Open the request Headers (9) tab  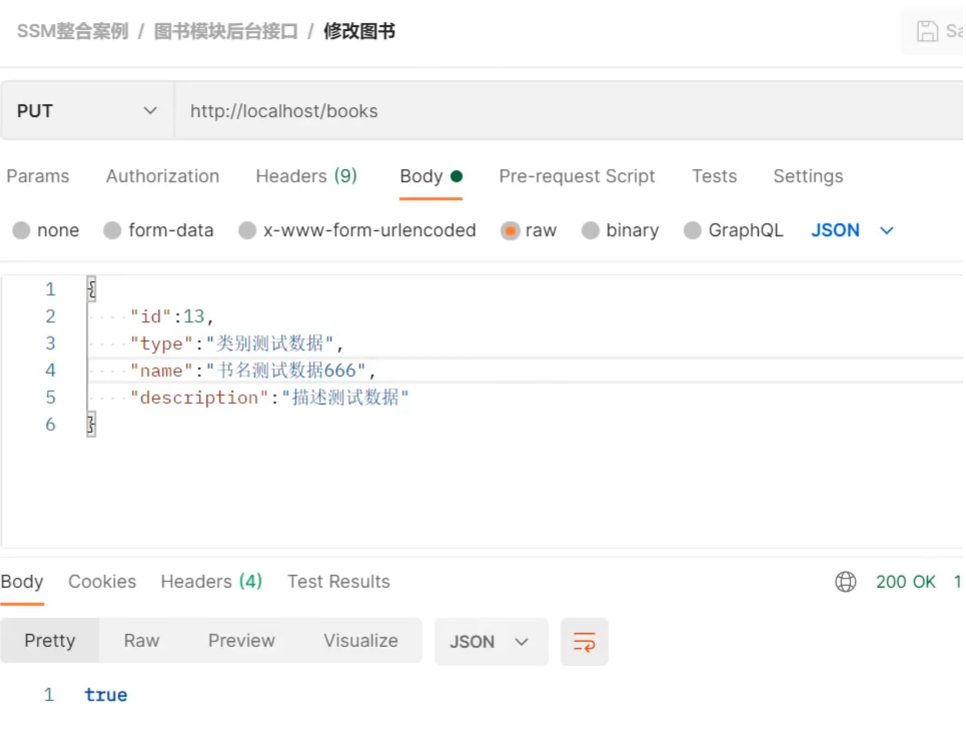[x=306, y=177]
